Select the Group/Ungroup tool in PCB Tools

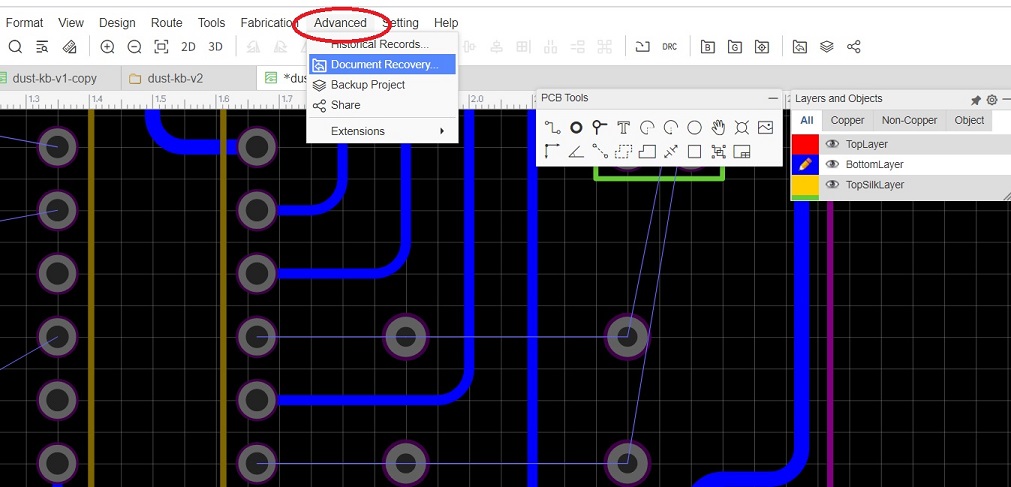[x=718, y=152]
